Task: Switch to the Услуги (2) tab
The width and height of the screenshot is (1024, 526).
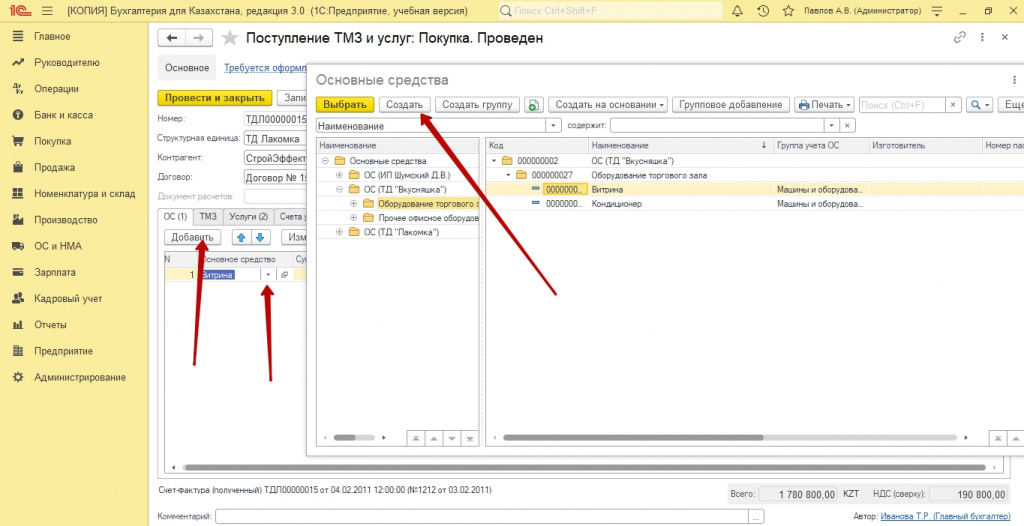Action: (248, 216)
